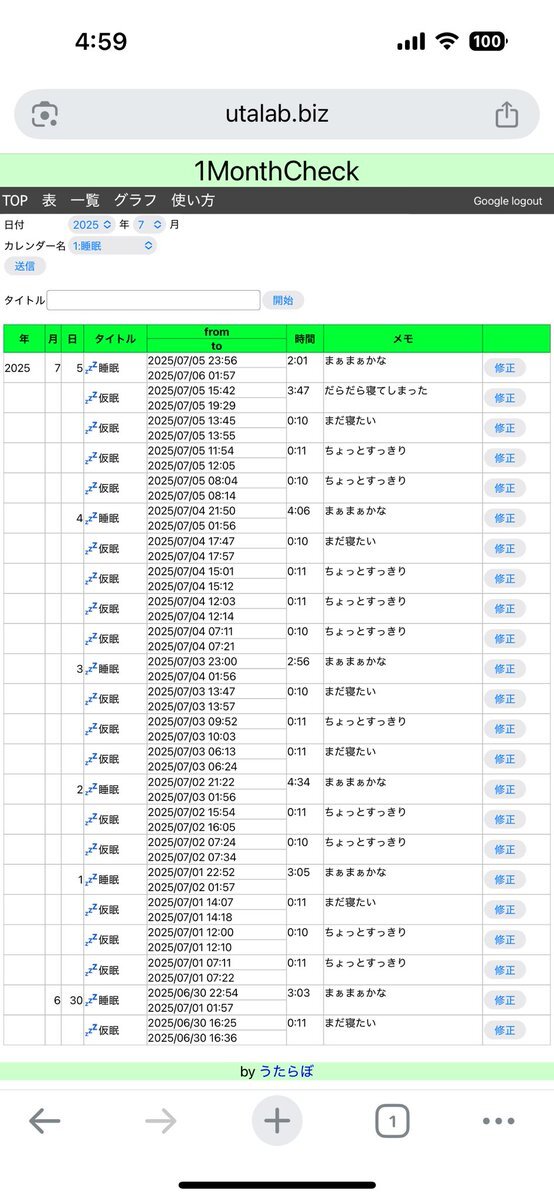Tap the sleep icon on the 2025/07/05 23:56 row
The width and height of the screenshot is (554, 1200).
pos(91,367)
